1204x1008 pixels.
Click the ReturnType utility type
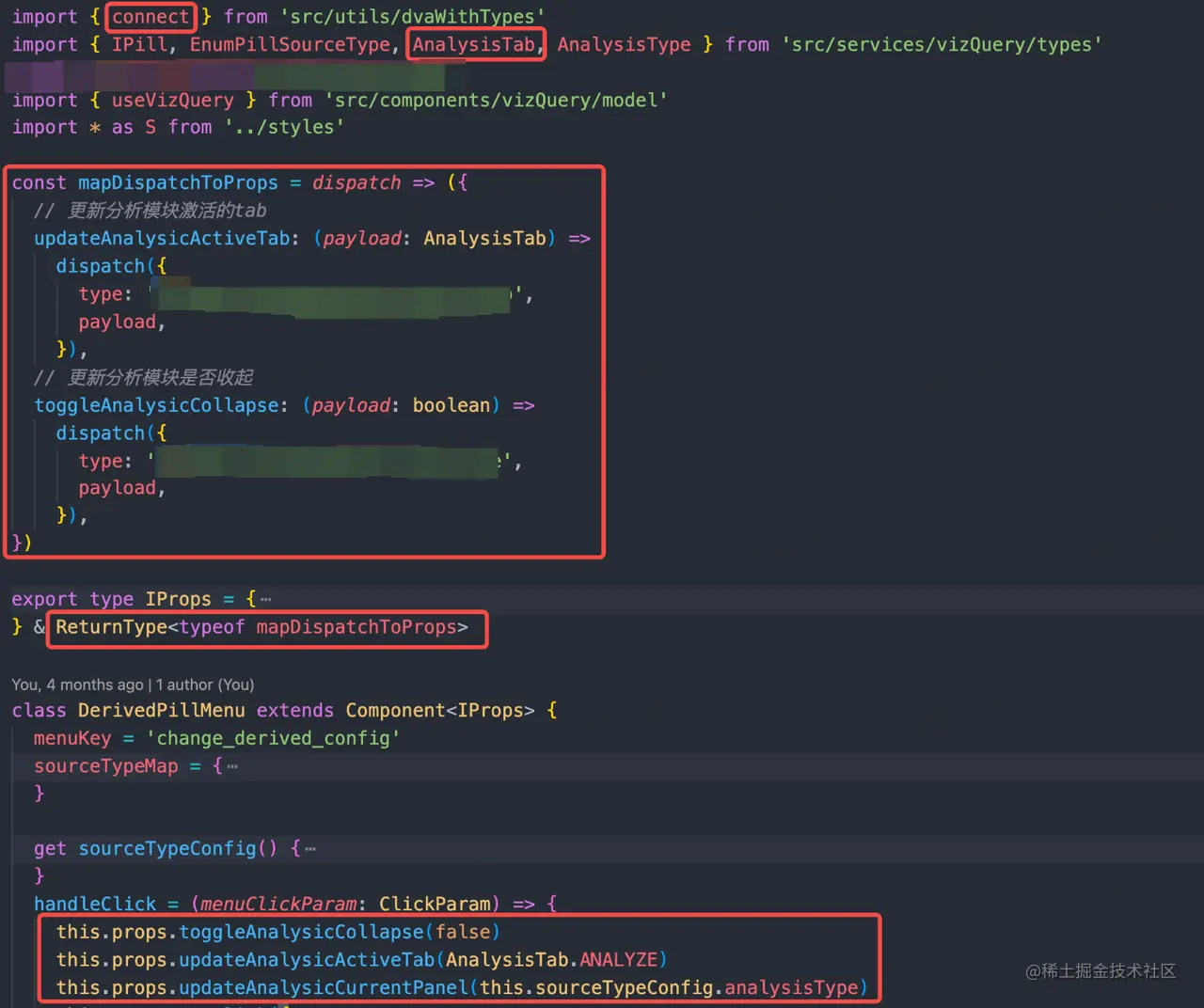pyautogui.click(x=111, y=627)
